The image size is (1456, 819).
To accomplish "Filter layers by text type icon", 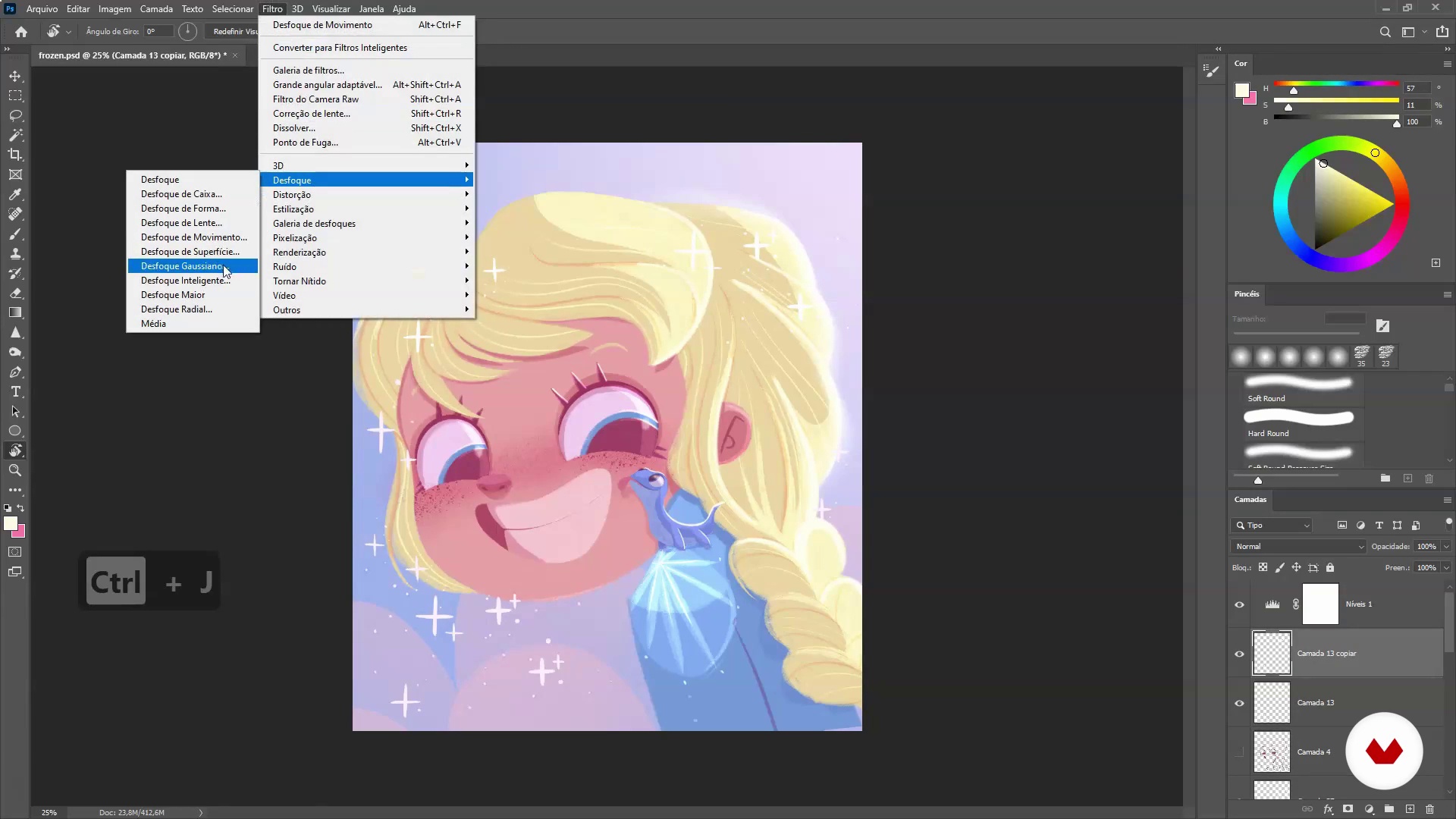I will (1379, 526).
